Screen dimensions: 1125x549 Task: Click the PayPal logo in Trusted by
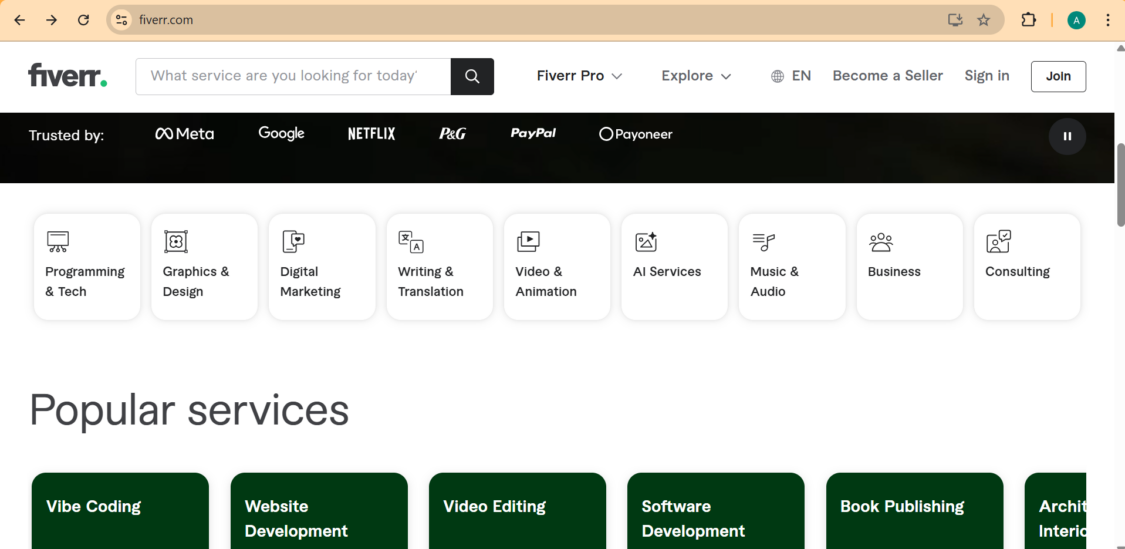point(533,133)
